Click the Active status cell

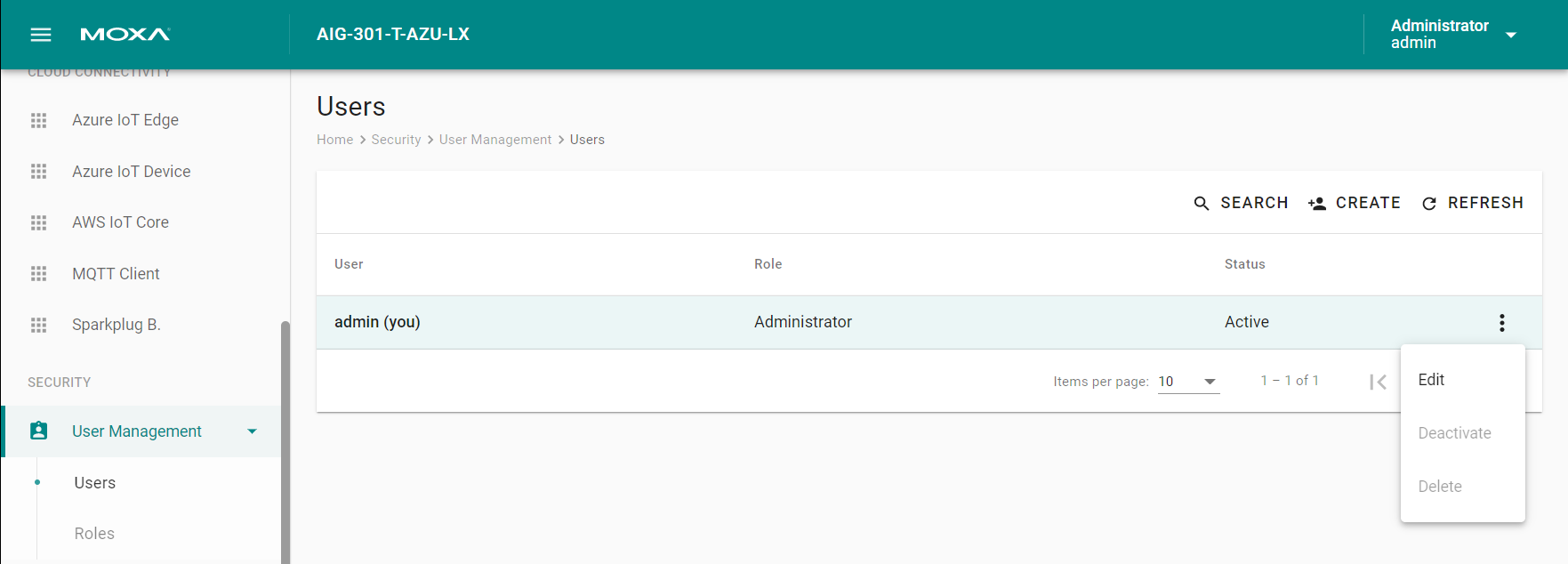coord(1246,322)
